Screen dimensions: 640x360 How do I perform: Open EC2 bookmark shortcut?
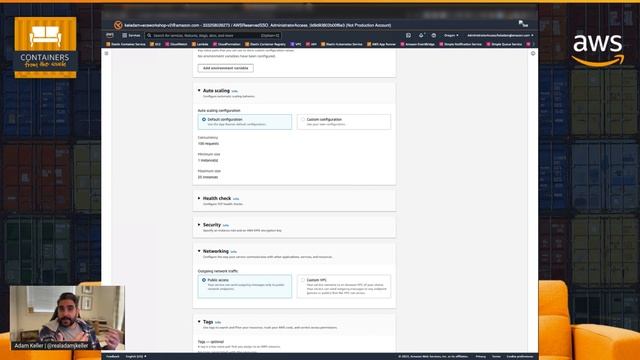click(x=156, y=44)
